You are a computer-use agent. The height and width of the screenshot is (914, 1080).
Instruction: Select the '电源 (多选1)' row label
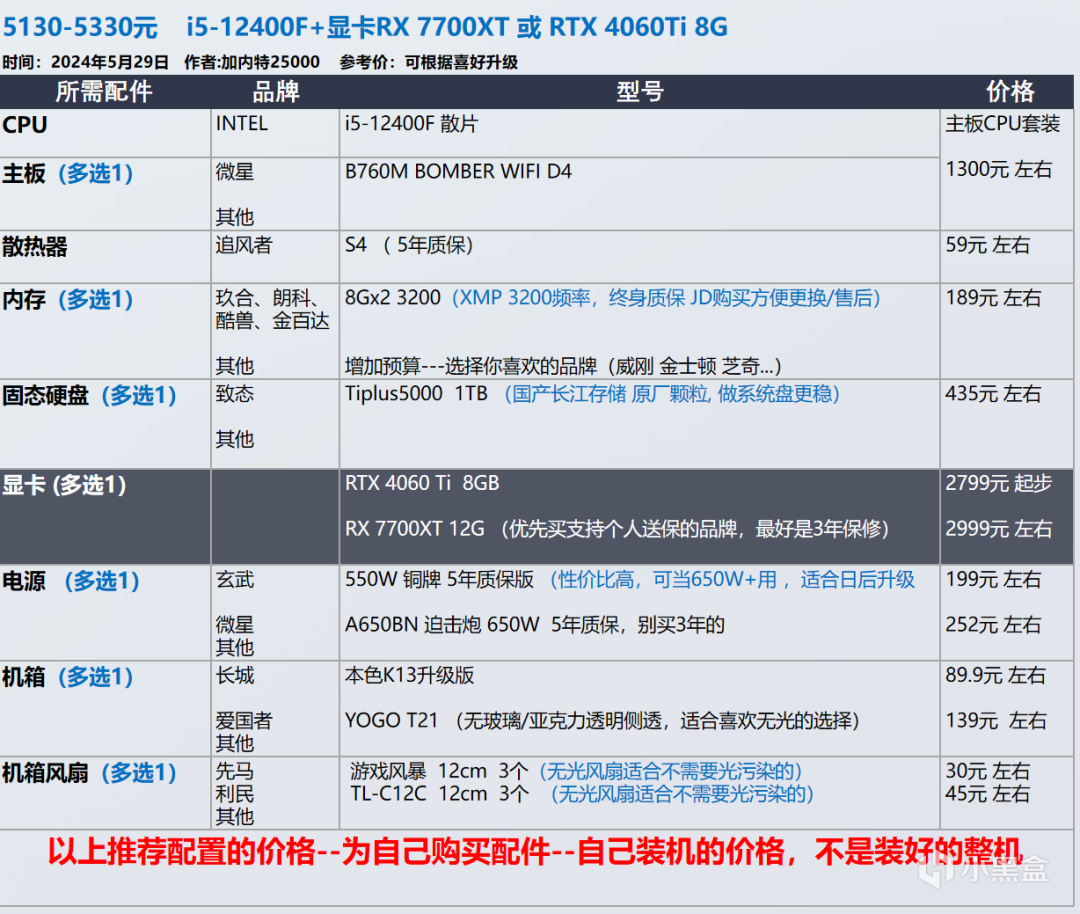click(x=71, y=581)
